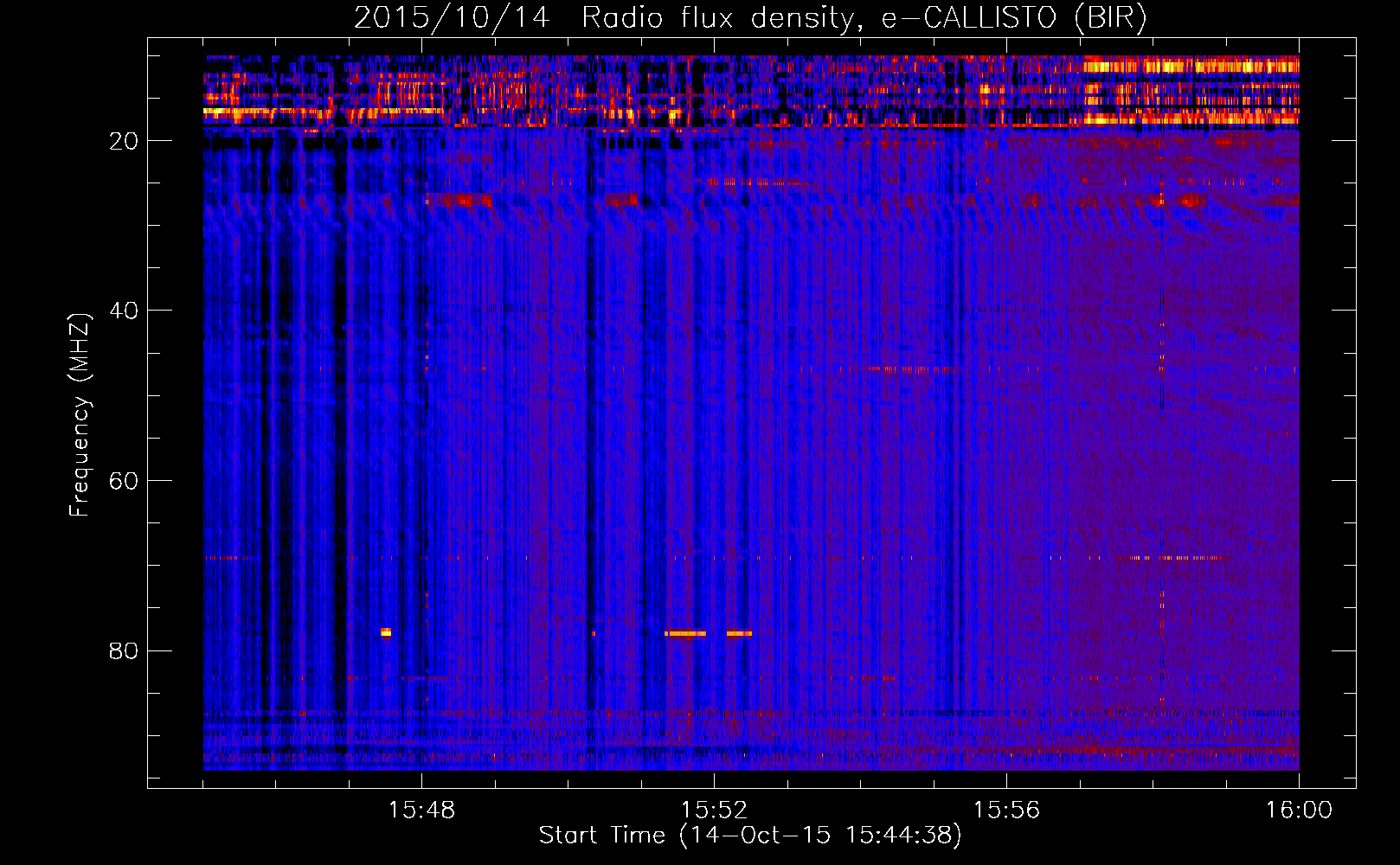Click the '15:52' time tick label
1400x865 pixels.
pos(714,811)
